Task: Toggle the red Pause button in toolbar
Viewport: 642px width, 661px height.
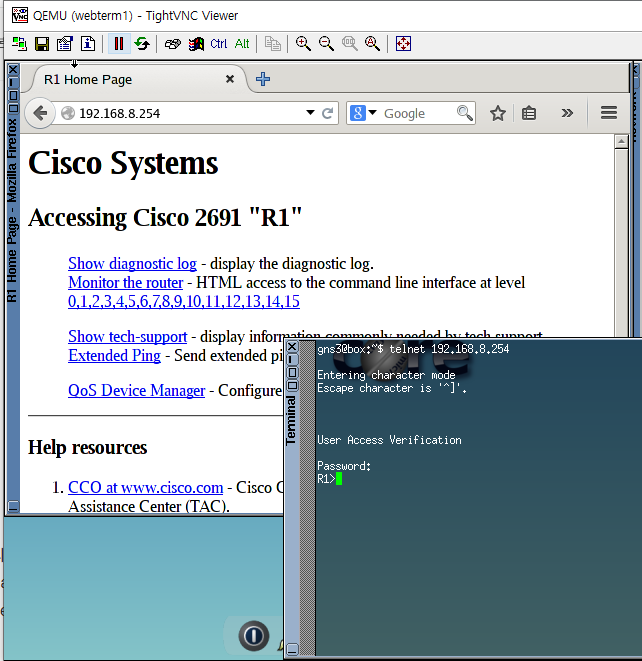Action: point(119,43)
